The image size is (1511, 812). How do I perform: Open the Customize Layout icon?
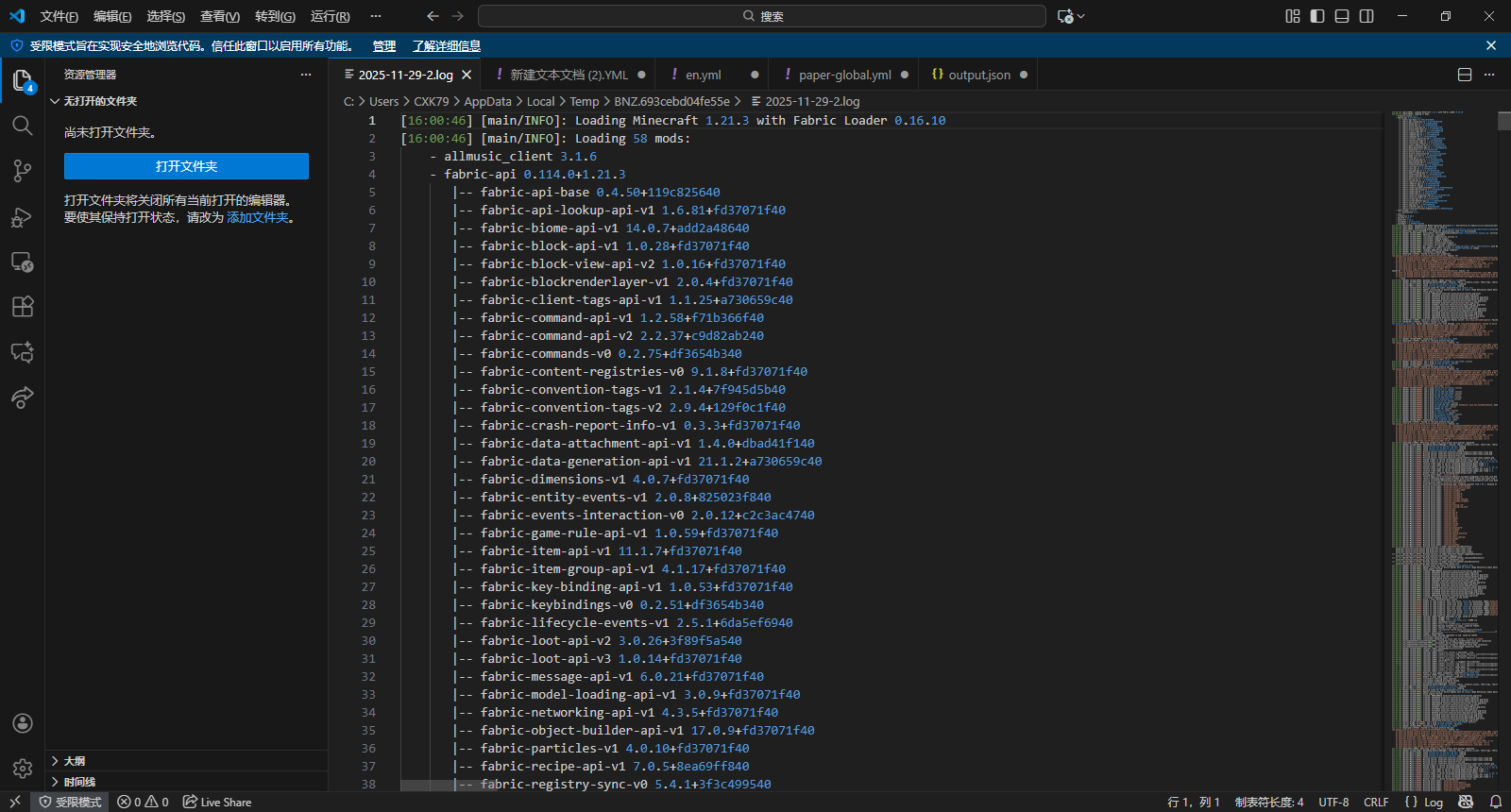coord(1293,16)
